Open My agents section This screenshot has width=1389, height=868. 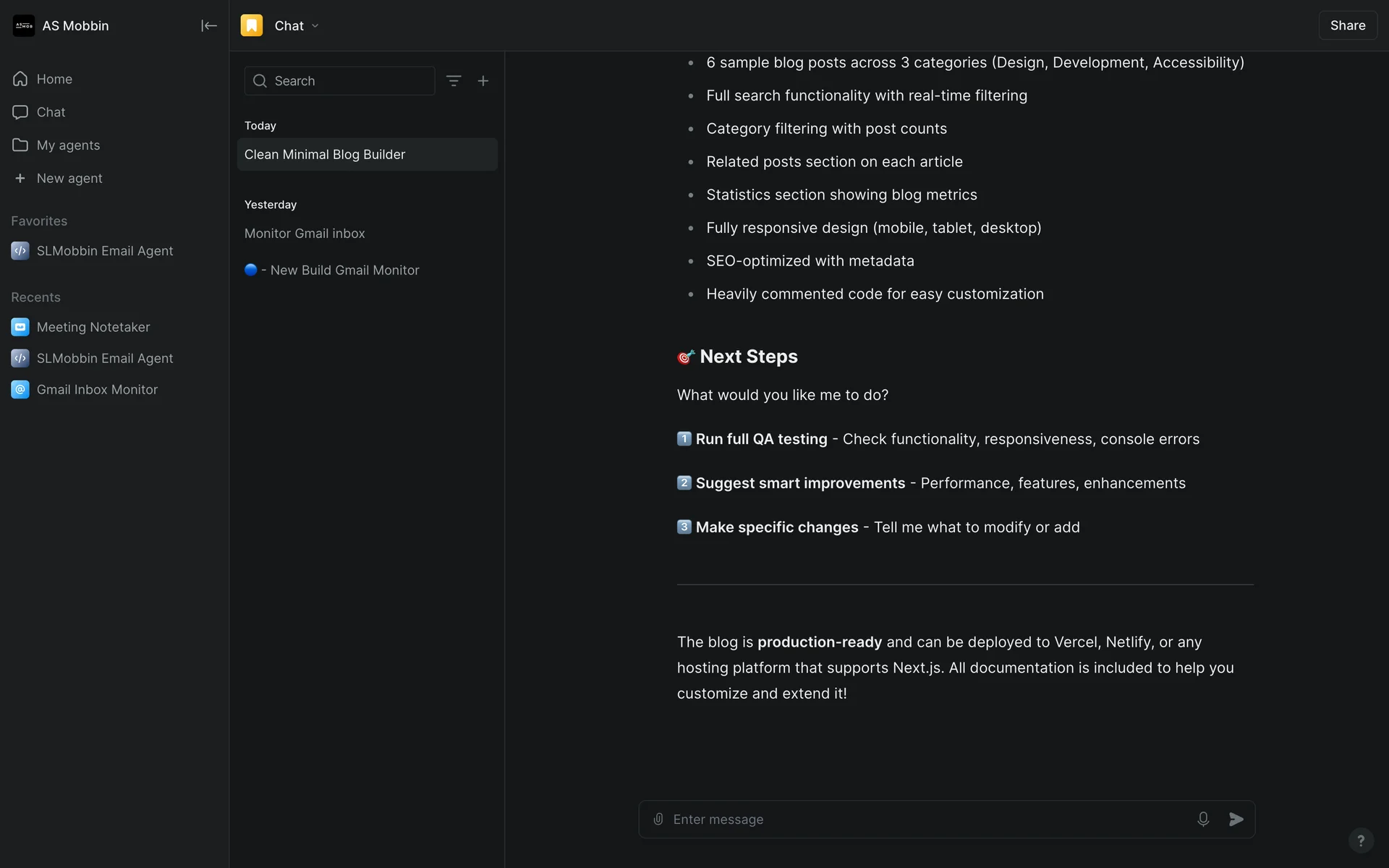68,145
